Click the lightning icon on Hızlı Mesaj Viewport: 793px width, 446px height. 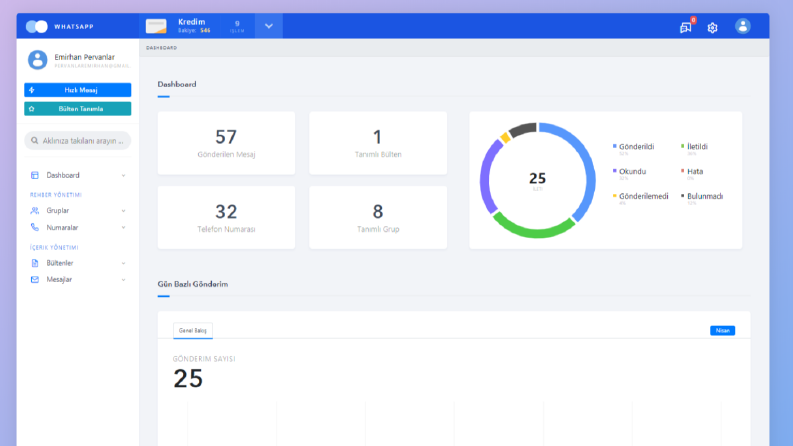(32, 90)
